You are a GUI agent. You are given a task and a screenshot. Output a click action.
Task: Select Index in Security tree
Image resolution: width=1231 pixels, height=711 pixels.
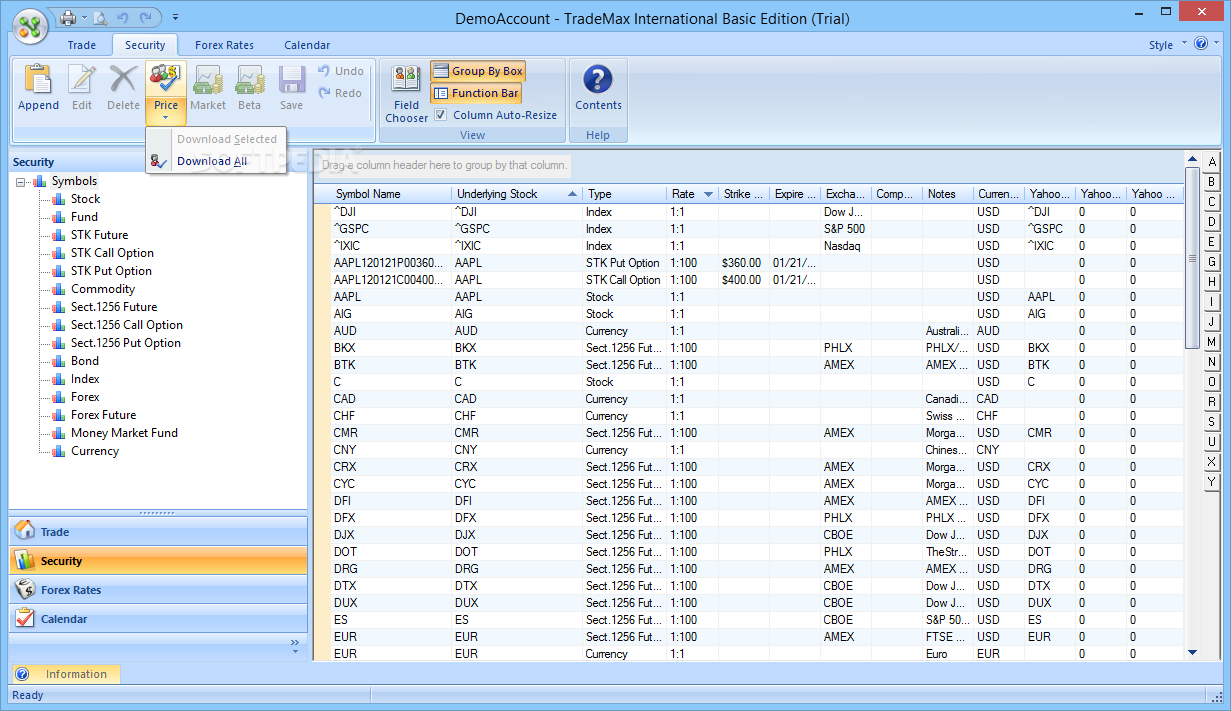coord(85,379)
